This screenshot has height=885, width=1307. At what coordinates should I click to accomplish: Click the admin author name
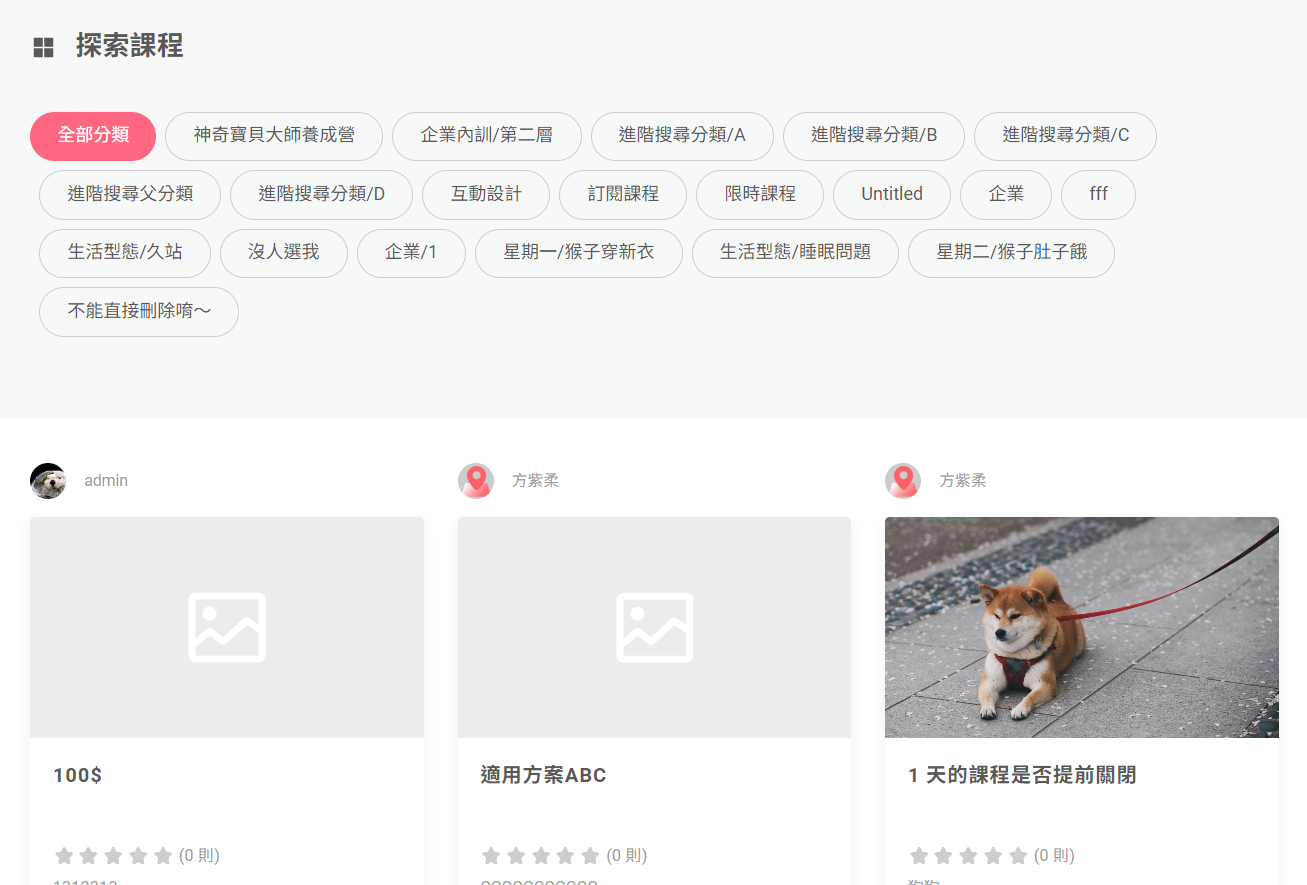(106, 481)
